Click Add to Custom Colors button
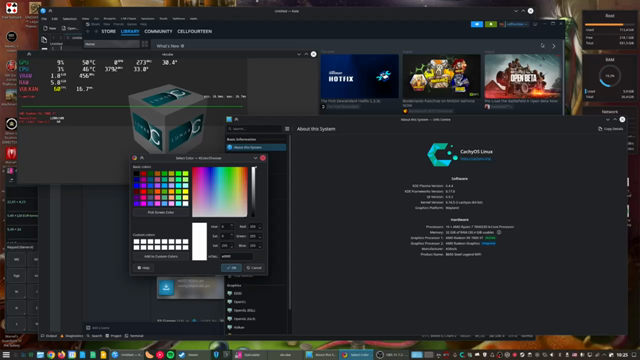Screen dimensions: 640x360 coord(161,256)
